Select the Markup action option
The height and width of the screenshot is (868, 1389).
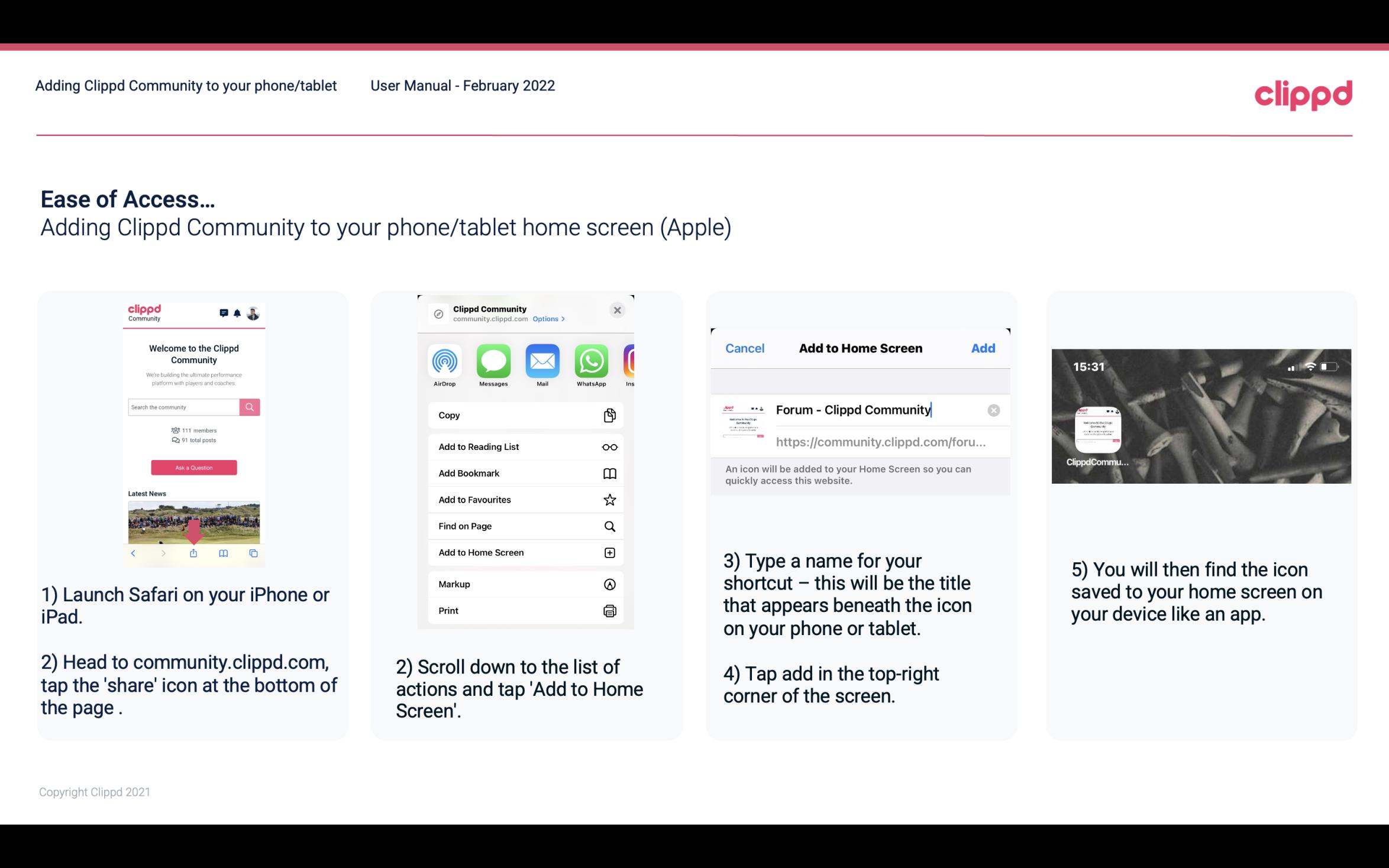524,583
